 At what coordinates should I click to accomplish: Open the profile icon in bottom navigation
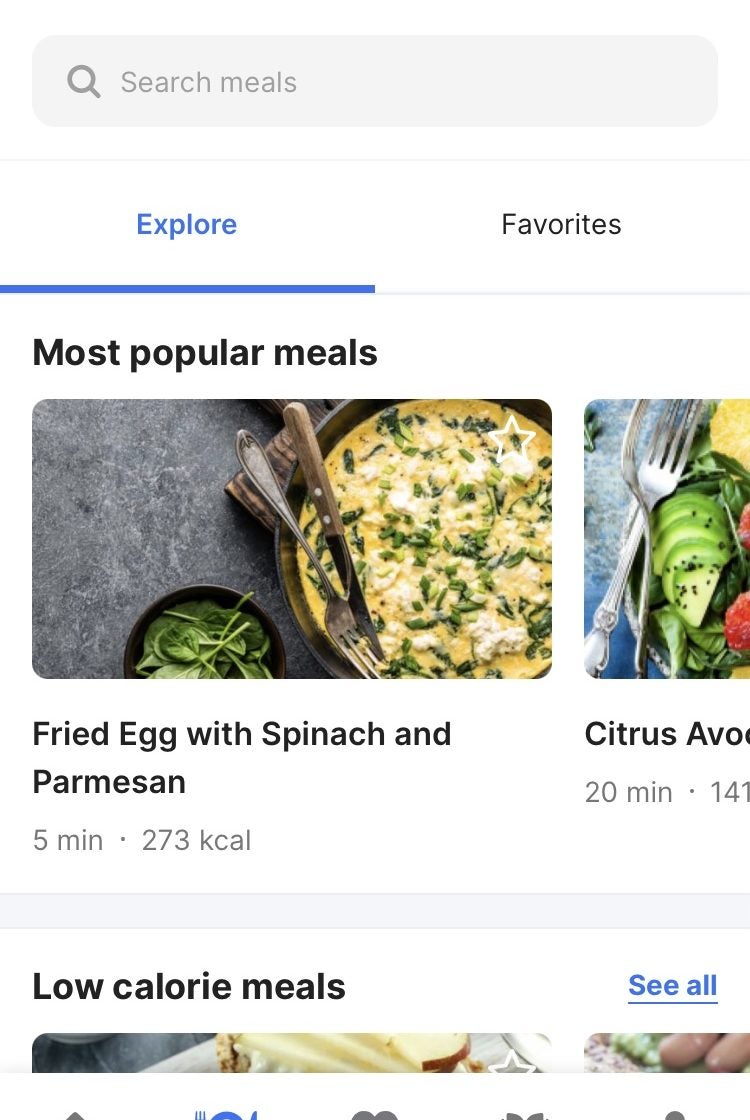(x=675, y=1113)
